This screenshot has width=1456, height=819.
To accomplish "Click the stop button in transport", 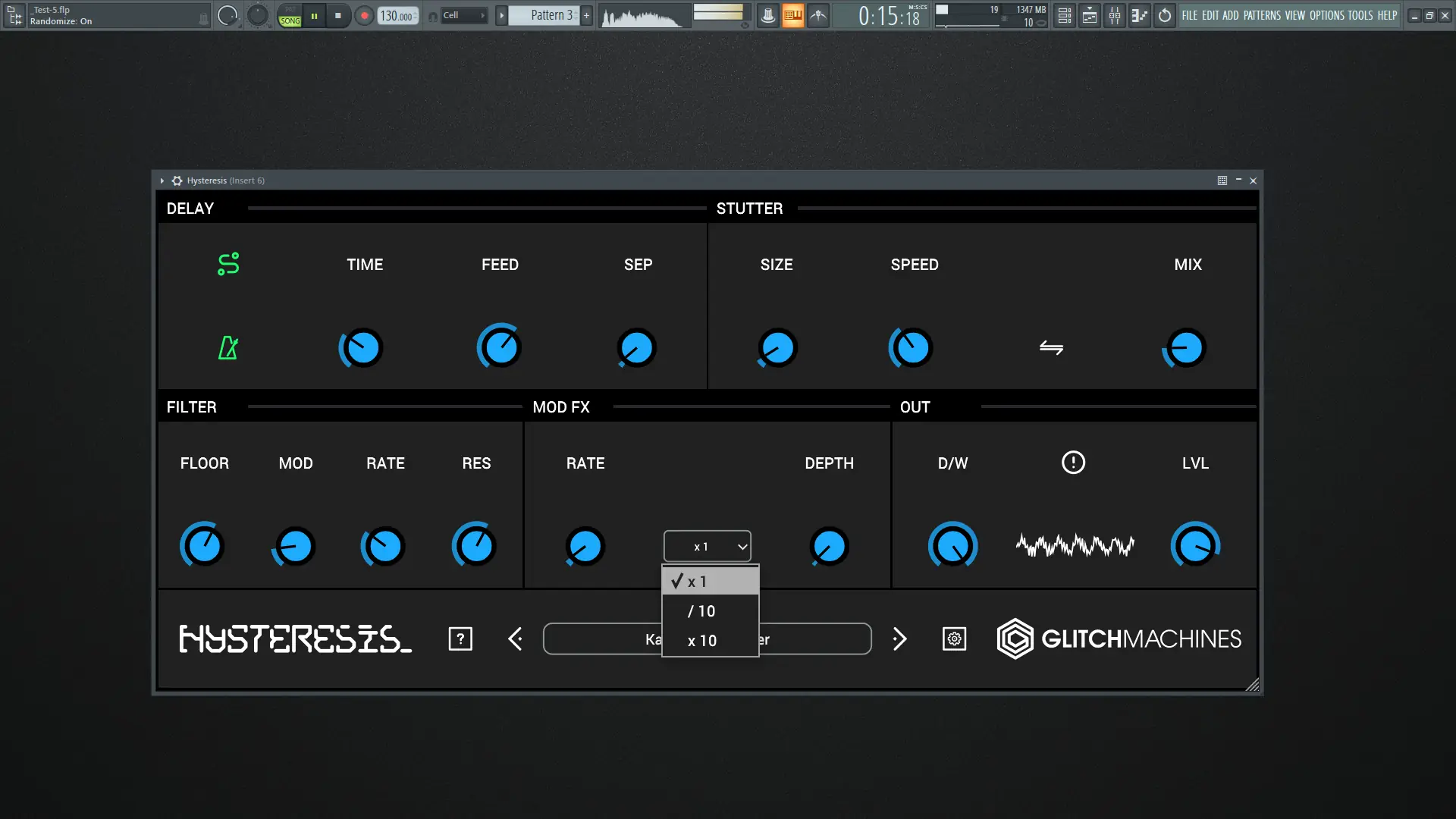I will click(x=338, y=15).
